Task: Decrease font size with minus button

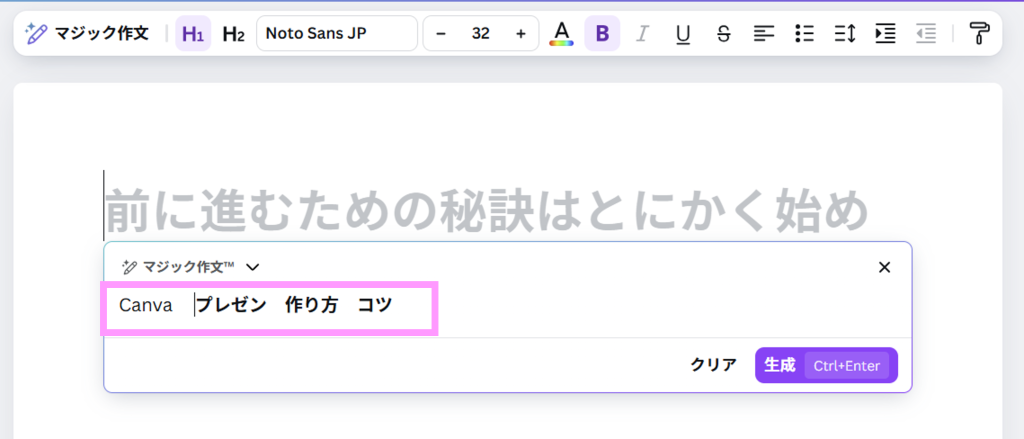Action: coord(441,34)
